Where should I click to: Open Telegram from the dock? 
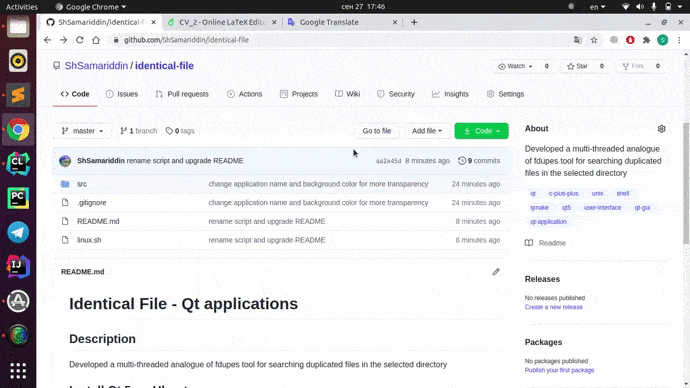click(18, 232)
